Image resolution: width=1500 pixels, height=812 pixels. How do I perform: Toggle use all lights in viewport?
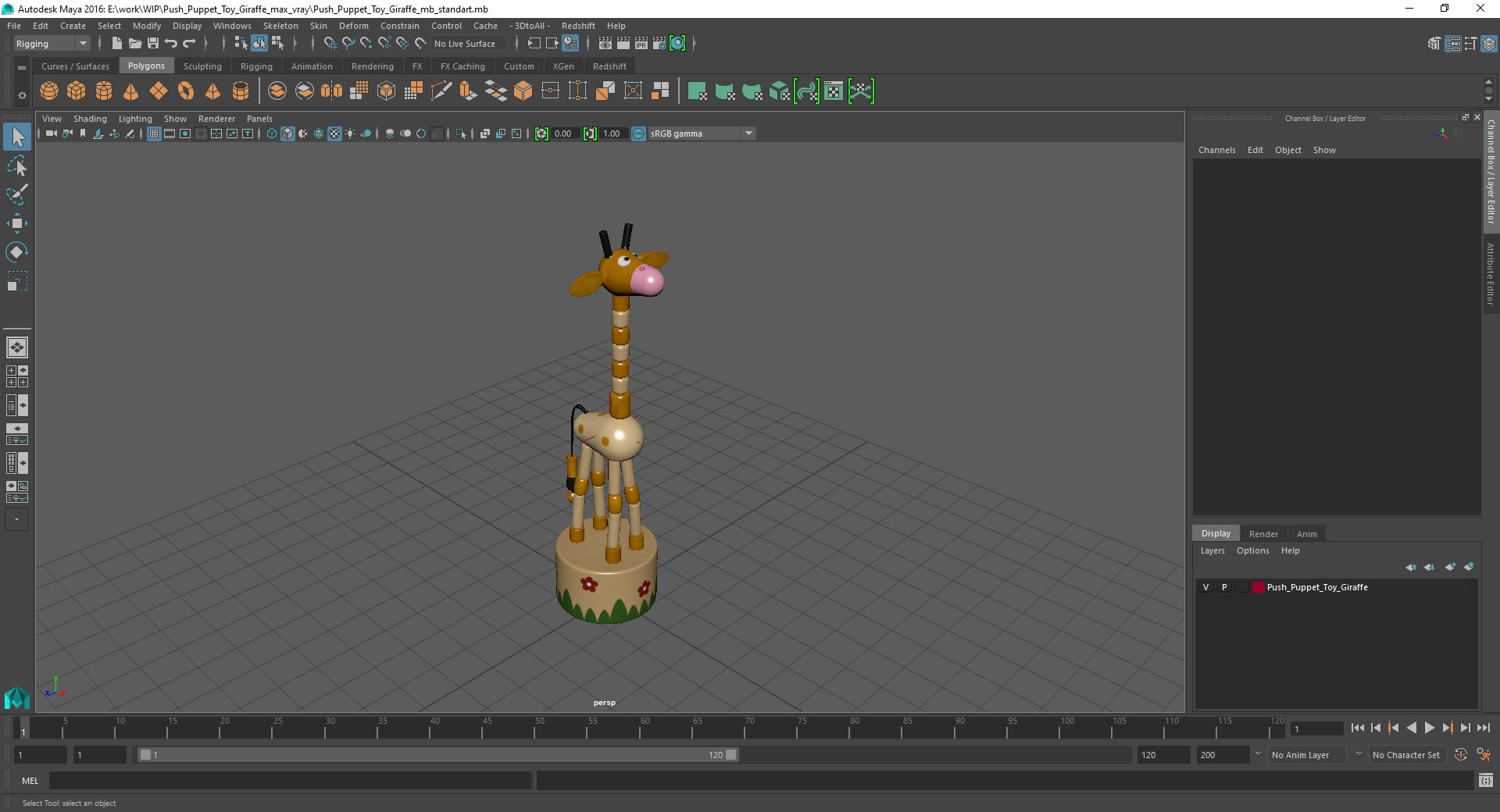point(350,134)
